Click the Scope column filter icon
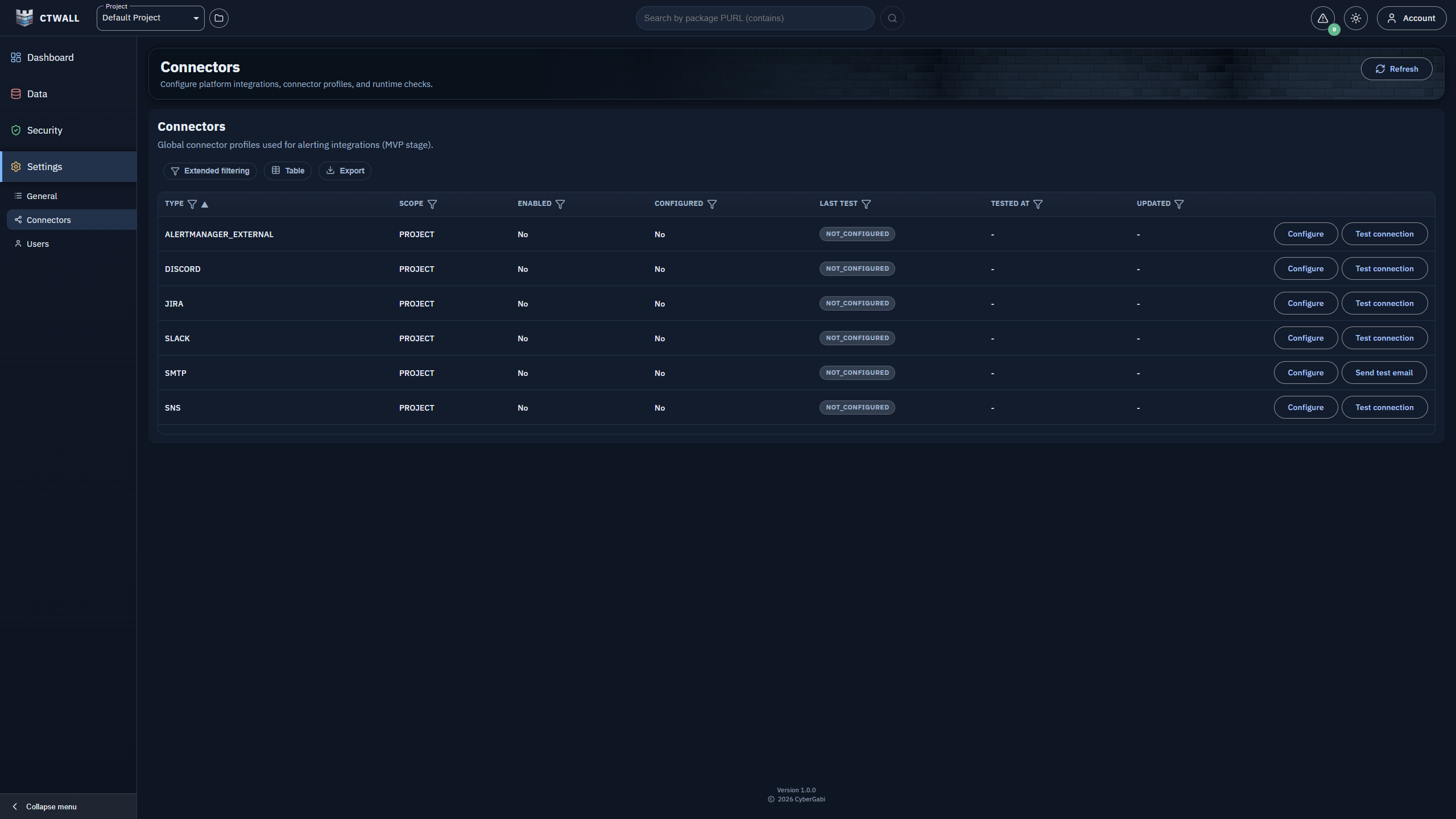This screenshot has width=1456, height=819. point(432,204)
